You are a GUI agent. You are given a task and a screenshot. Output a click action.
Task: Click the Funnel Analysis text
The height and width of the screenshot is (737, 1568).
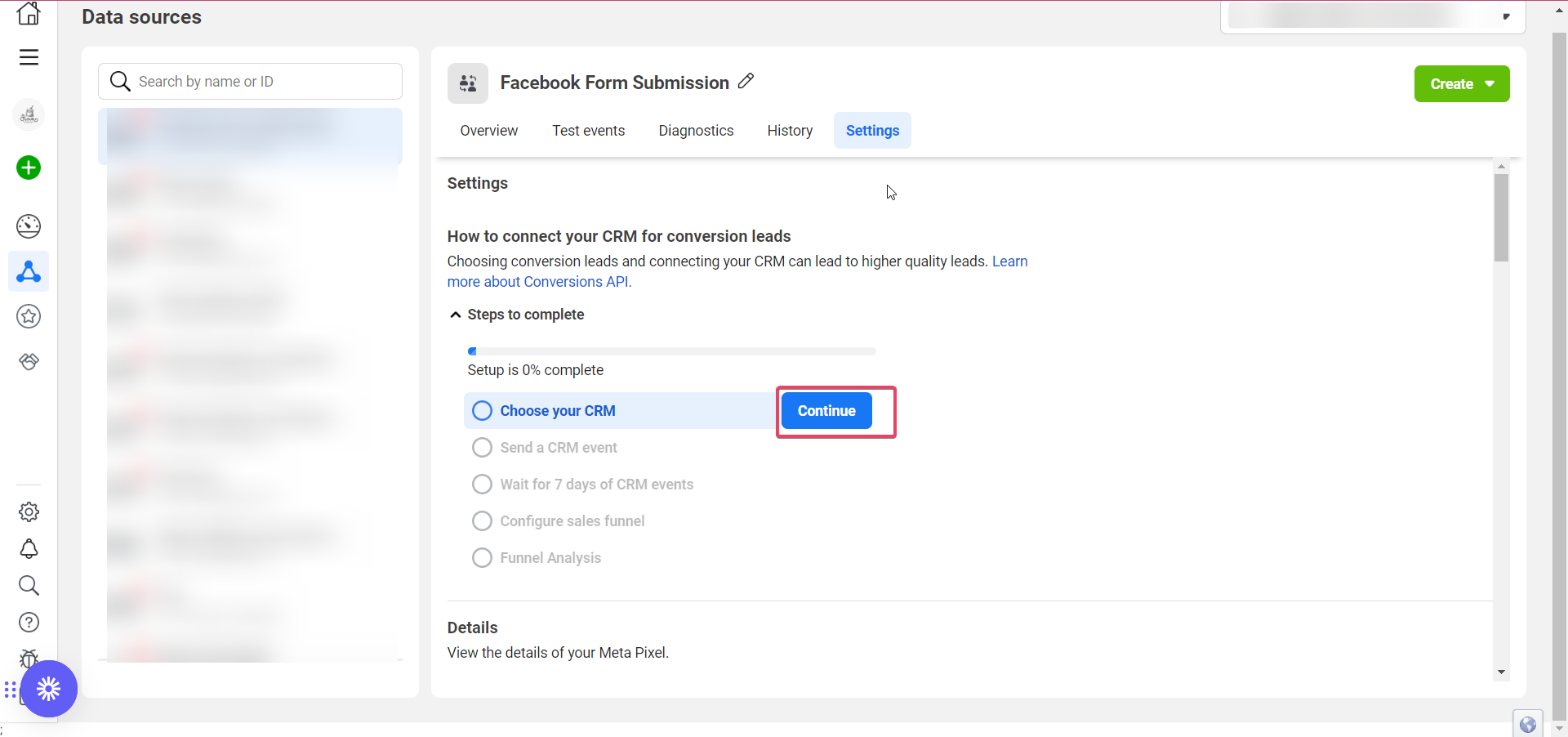pos(550,558)
